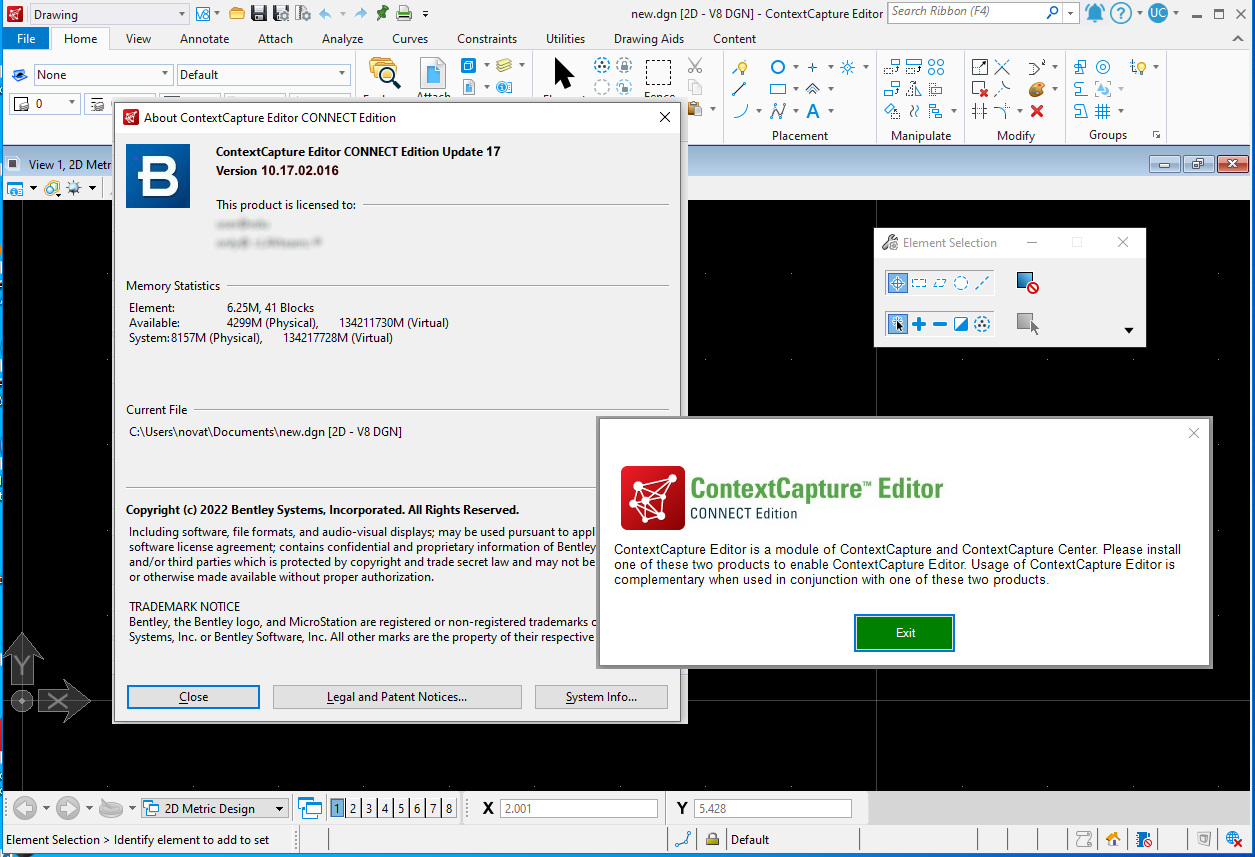Click the green Exit button
Screen dimensions: 1255x857
(905, 633)
